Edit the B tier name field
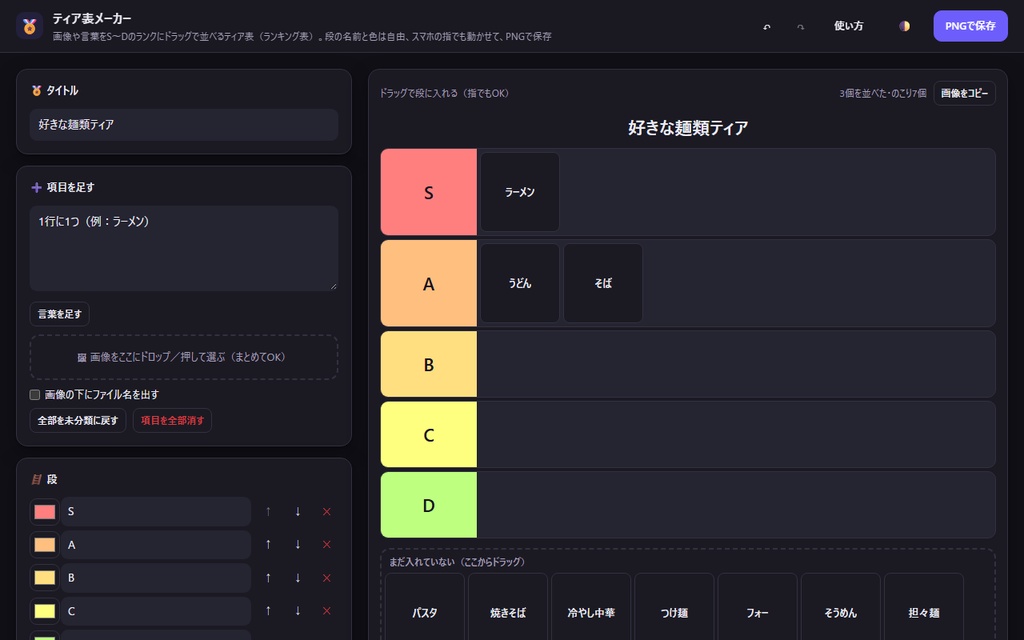The width and height of the screenshot is (1024, 640). [x=156, y=578]
